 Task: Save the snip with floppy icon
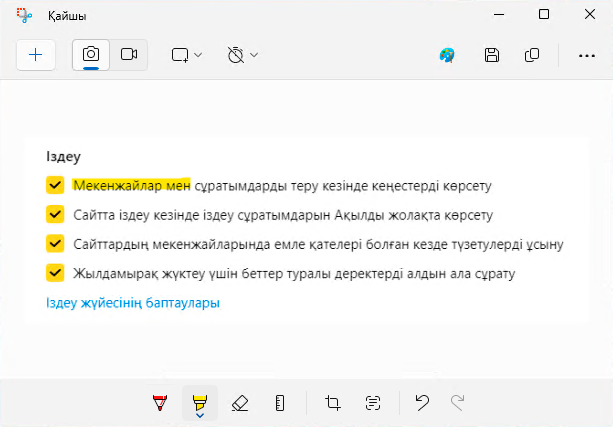pyautogui.click(x=491, y=55)
